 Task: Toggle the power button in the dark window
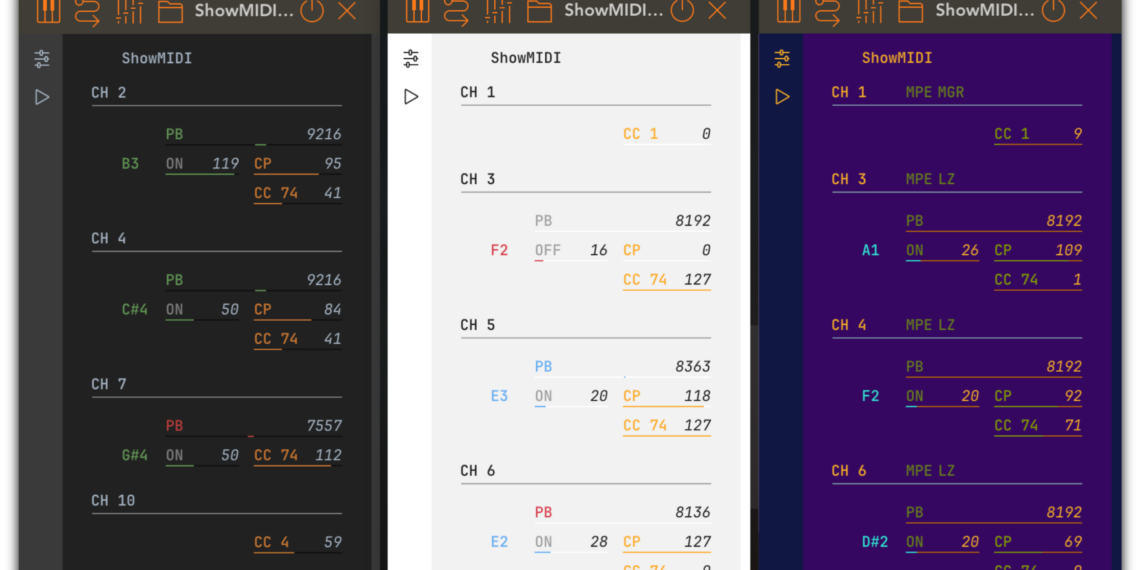tap(312, 11)
